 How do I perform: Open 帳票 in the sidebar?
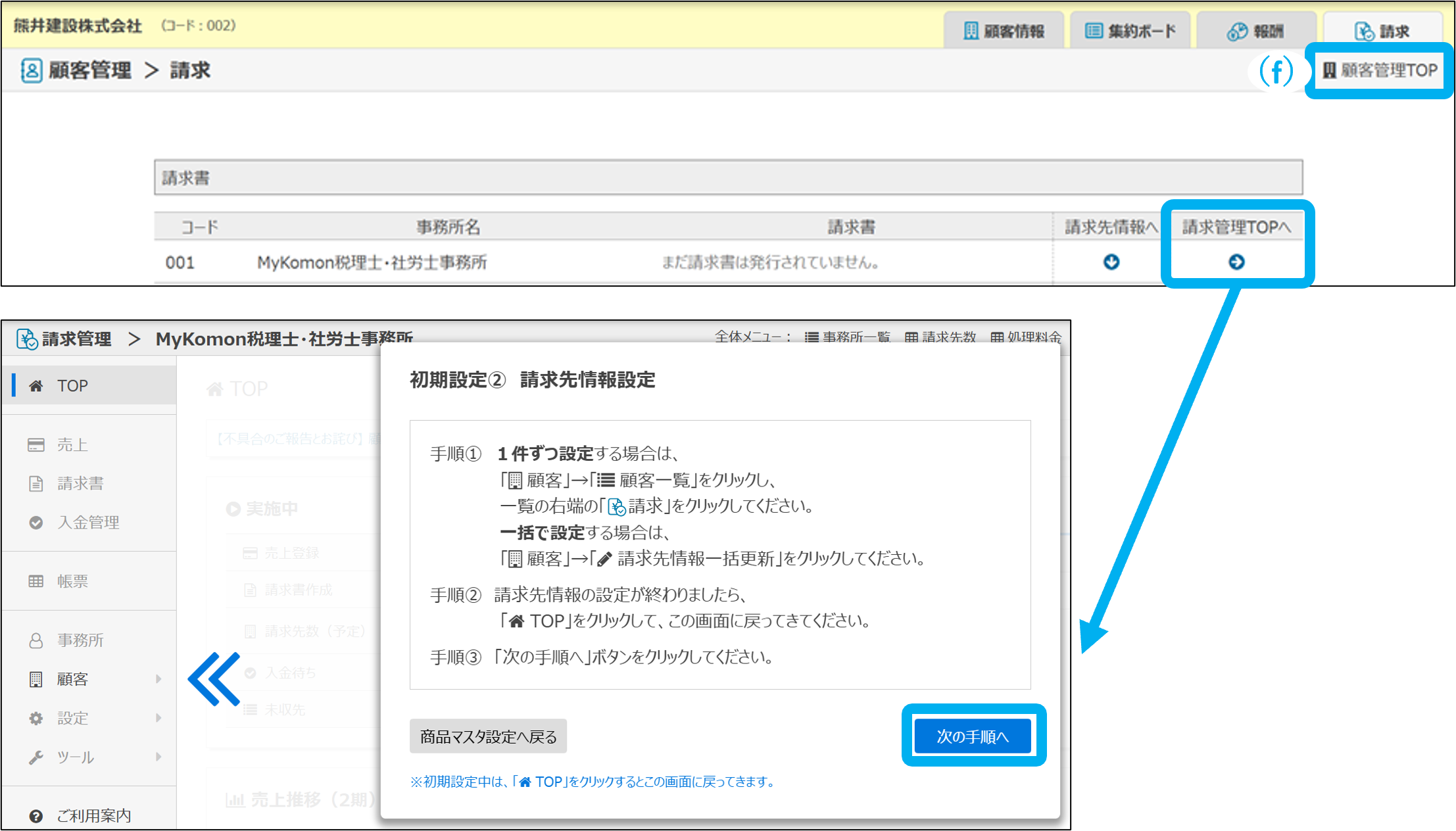[72, 581]
